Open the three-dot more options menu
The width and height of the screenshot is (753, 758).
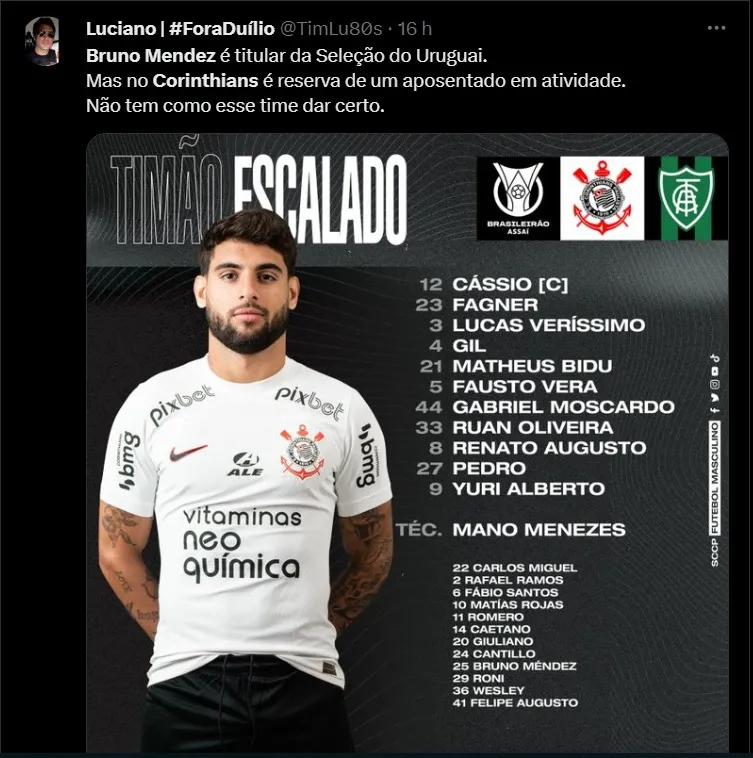(x=716, y=29)
